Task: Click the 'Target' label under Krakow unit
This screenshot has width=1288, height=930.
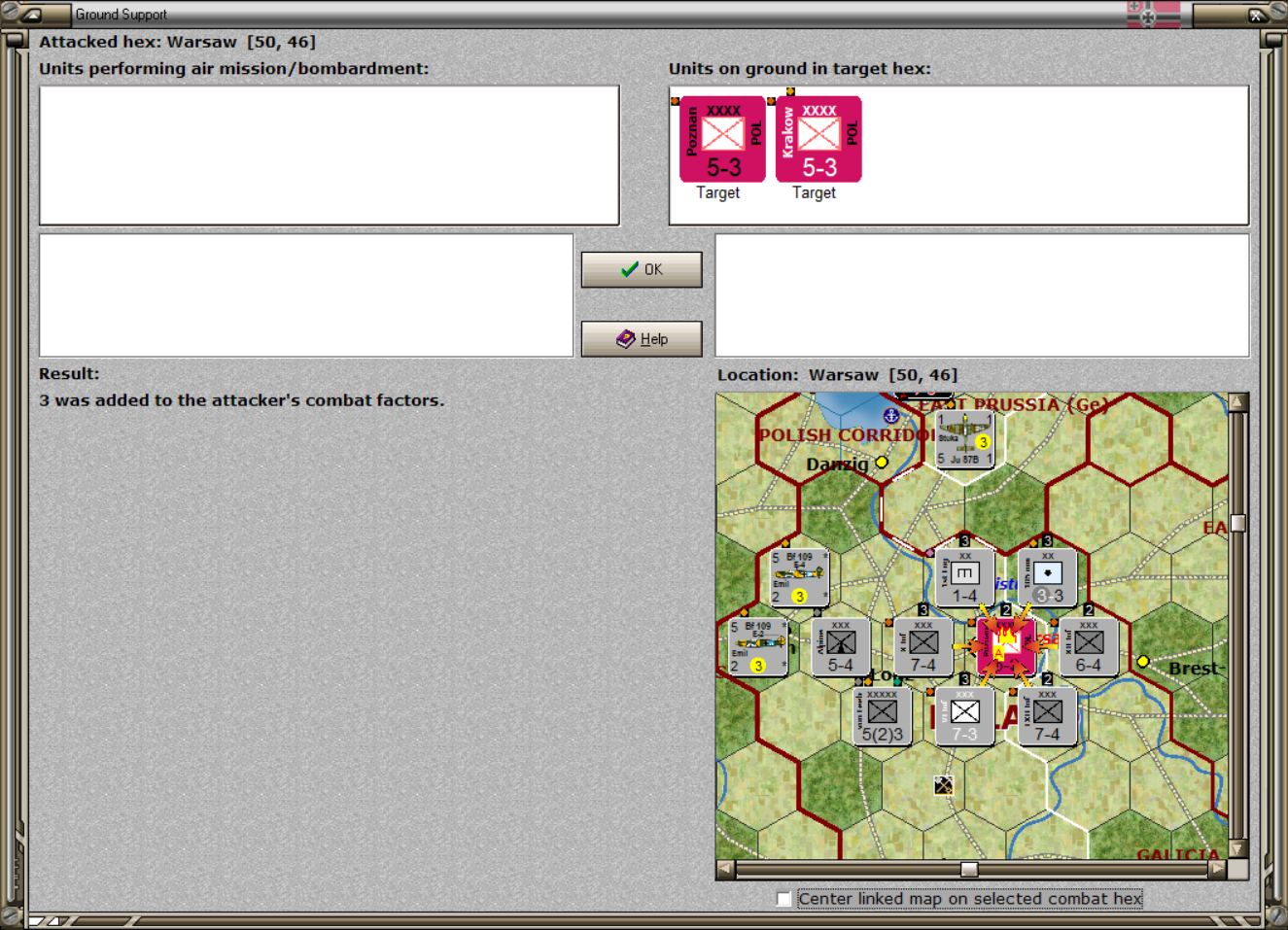Action: click(x=814, y=192)
